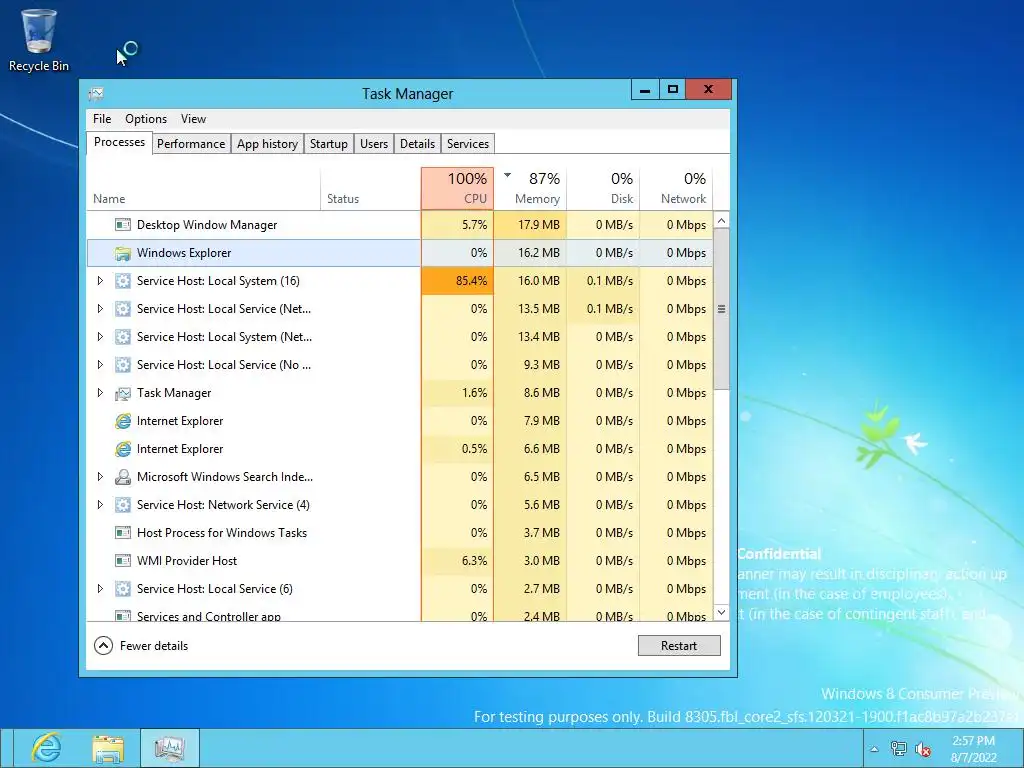This screenshot has height=768, width=1024.
Task: Collapse view with Fewer details
Action: [141, 646]
